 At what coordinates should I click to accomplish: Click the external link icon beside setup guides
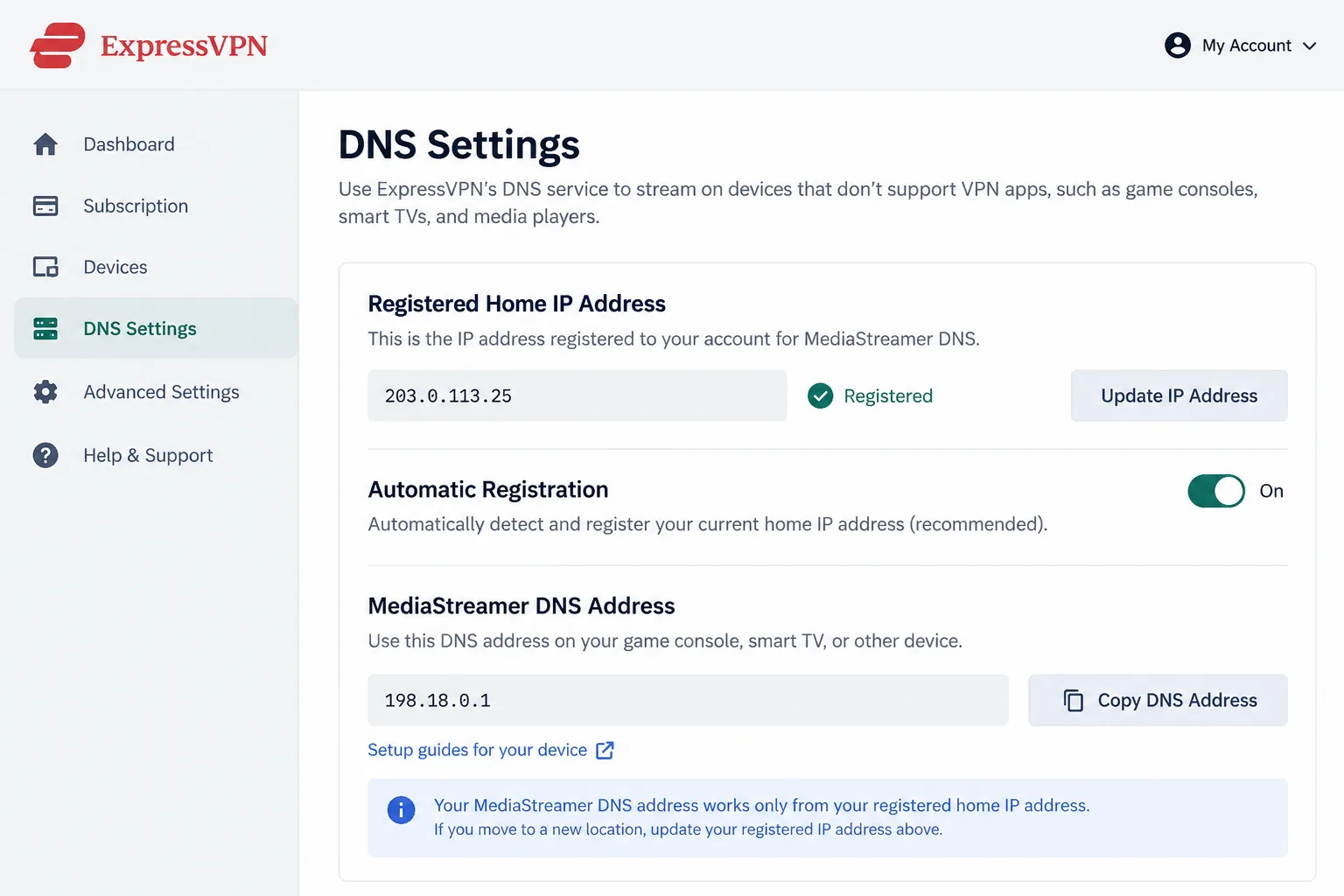coord(605,750)
